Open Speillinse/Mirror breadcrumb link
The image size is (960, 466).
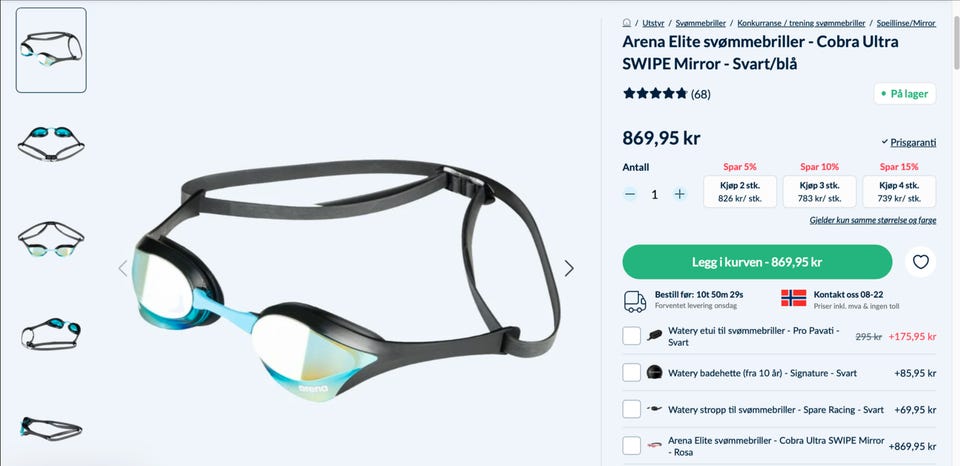[x=906, y=23]
